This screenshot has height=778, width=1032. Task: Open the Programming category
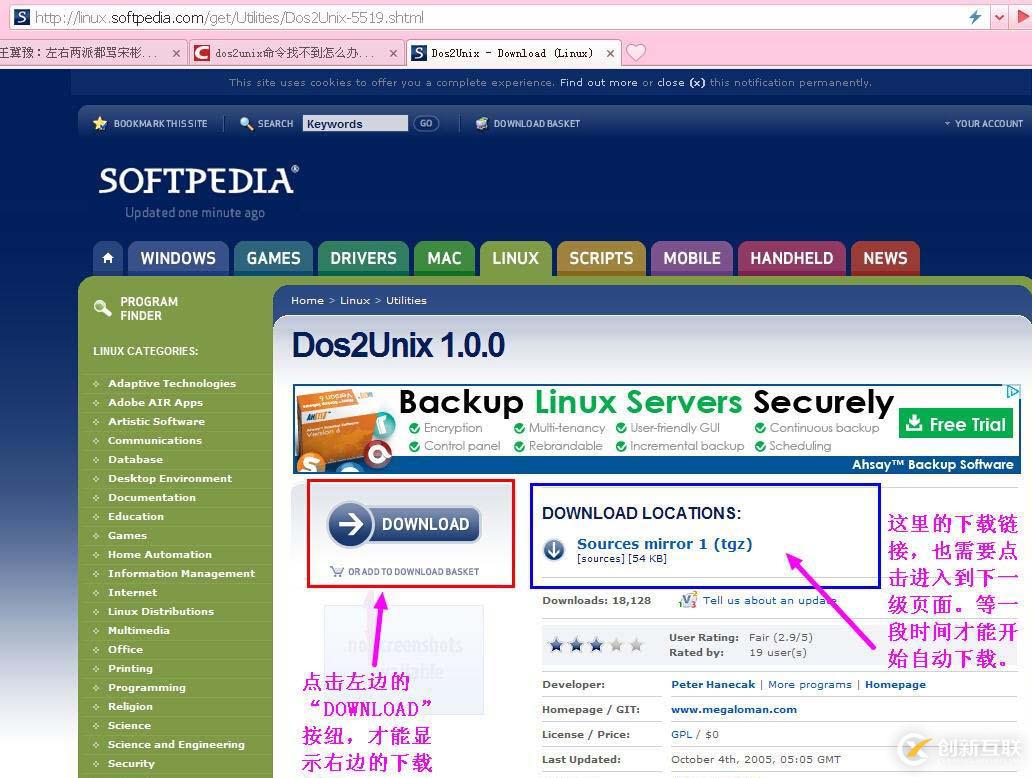tap(147, 687)
